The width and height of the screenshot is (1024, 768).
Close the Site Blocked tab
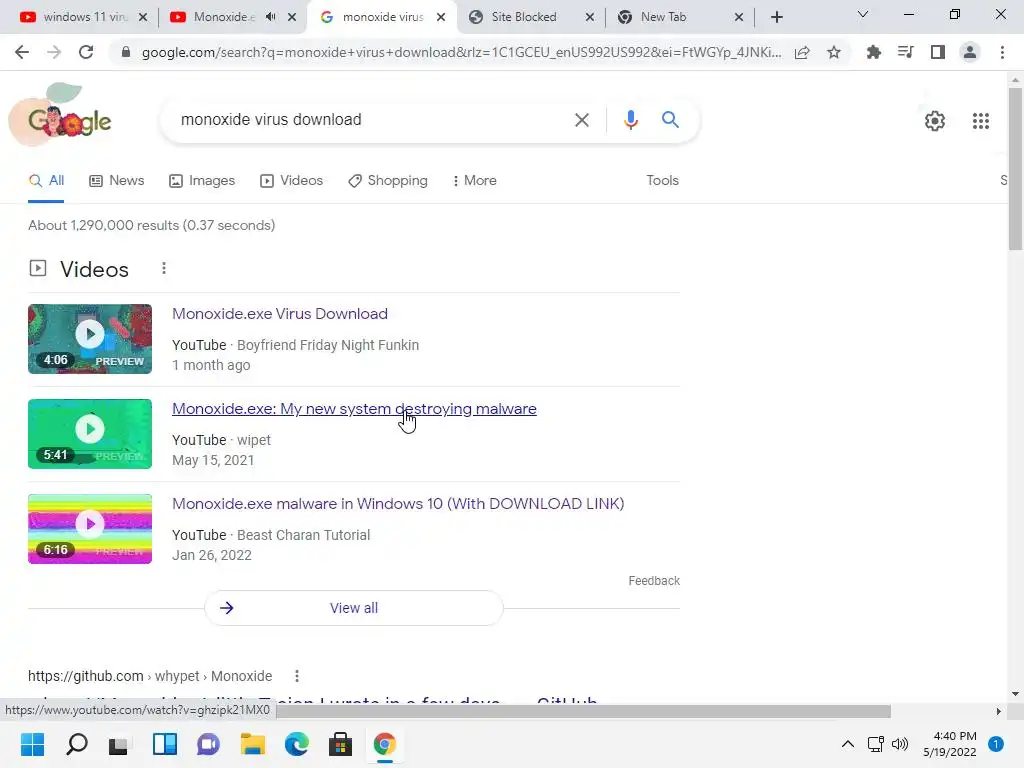590,17
